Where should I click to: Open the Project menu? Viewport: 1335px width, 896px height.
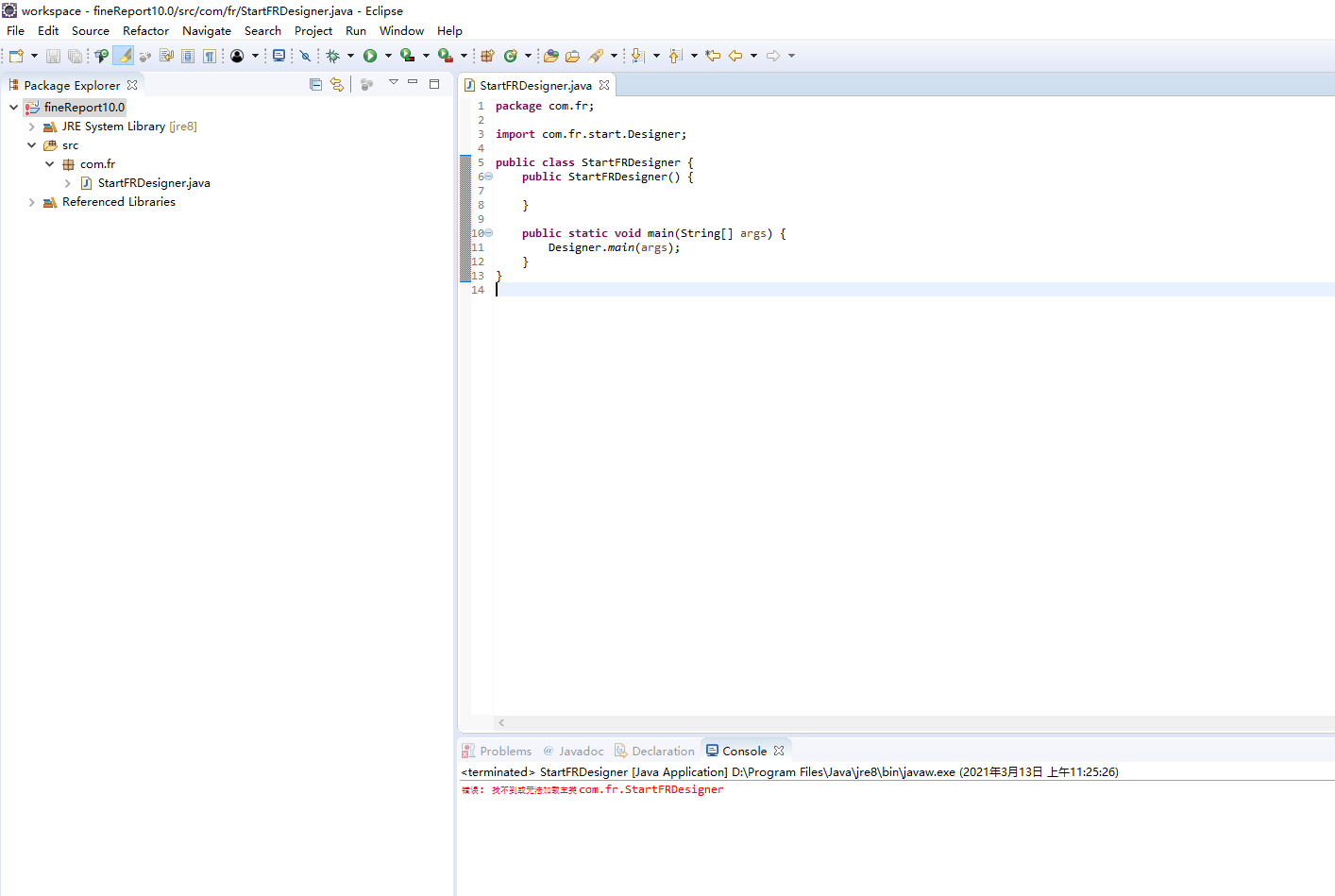point(313,31)
